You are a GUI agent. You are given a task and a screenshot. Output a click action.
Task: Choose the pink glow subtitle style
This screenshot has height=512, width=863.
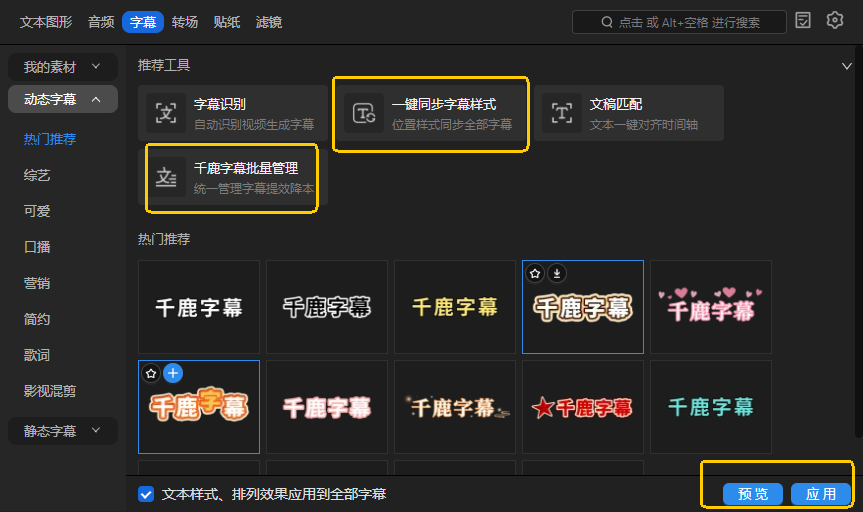tap(327, 407)
